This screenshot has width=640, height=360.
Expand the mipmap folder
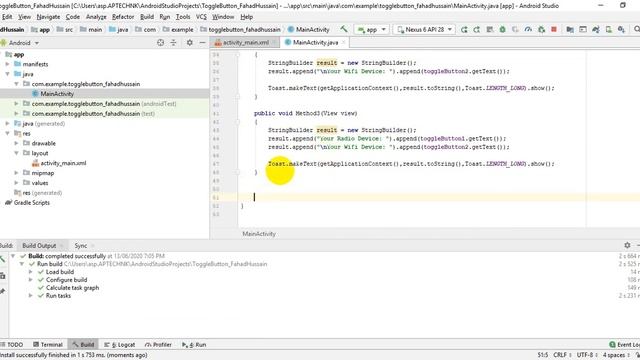16,173
